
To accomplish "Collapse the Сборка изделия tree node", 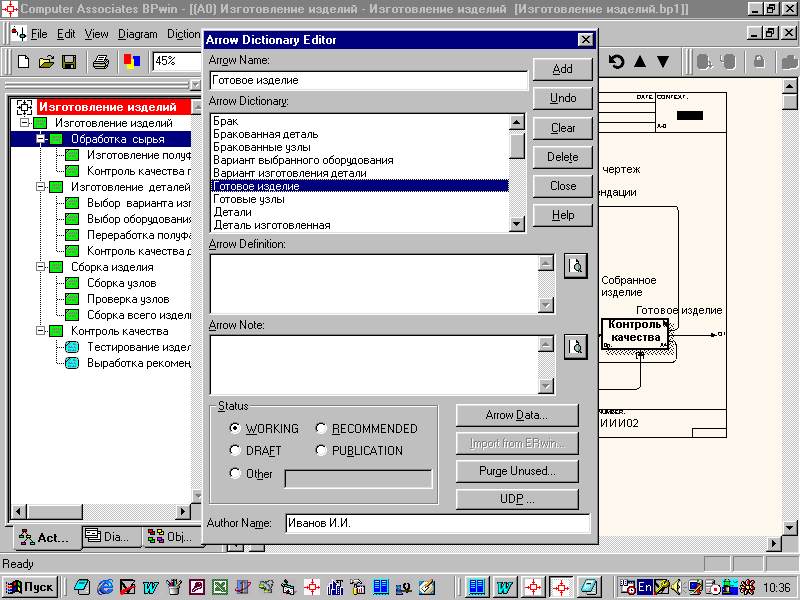I will click(x=40, y=267).
